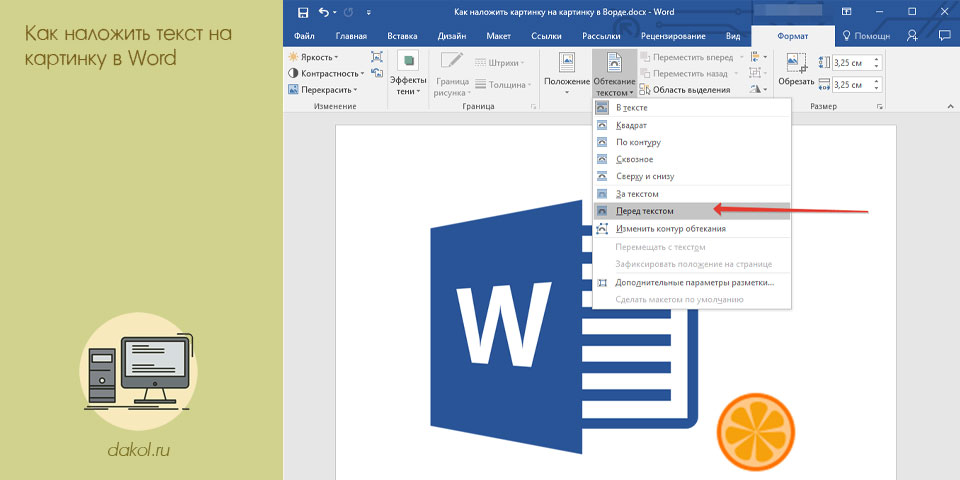The width and height of the screenshot is (960, 480).
Task: Click the Redo icon in title bar
Action: click(350, 12)
